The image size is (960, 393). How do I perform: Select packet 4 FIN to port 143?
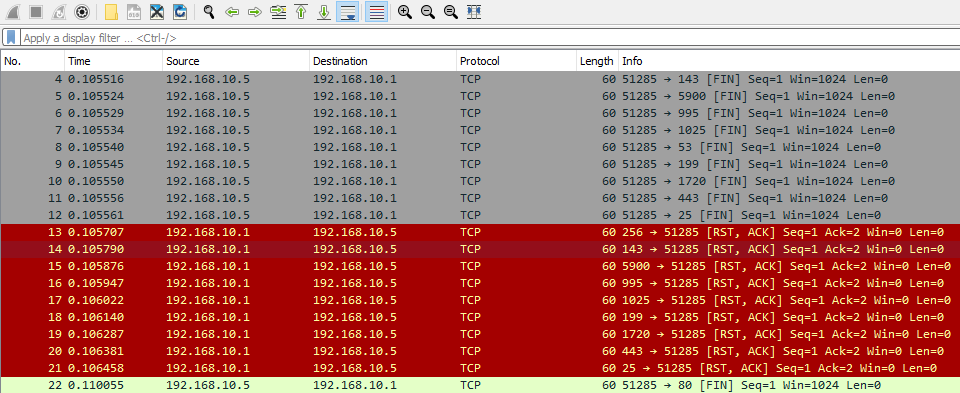click(x=480, y=79)
